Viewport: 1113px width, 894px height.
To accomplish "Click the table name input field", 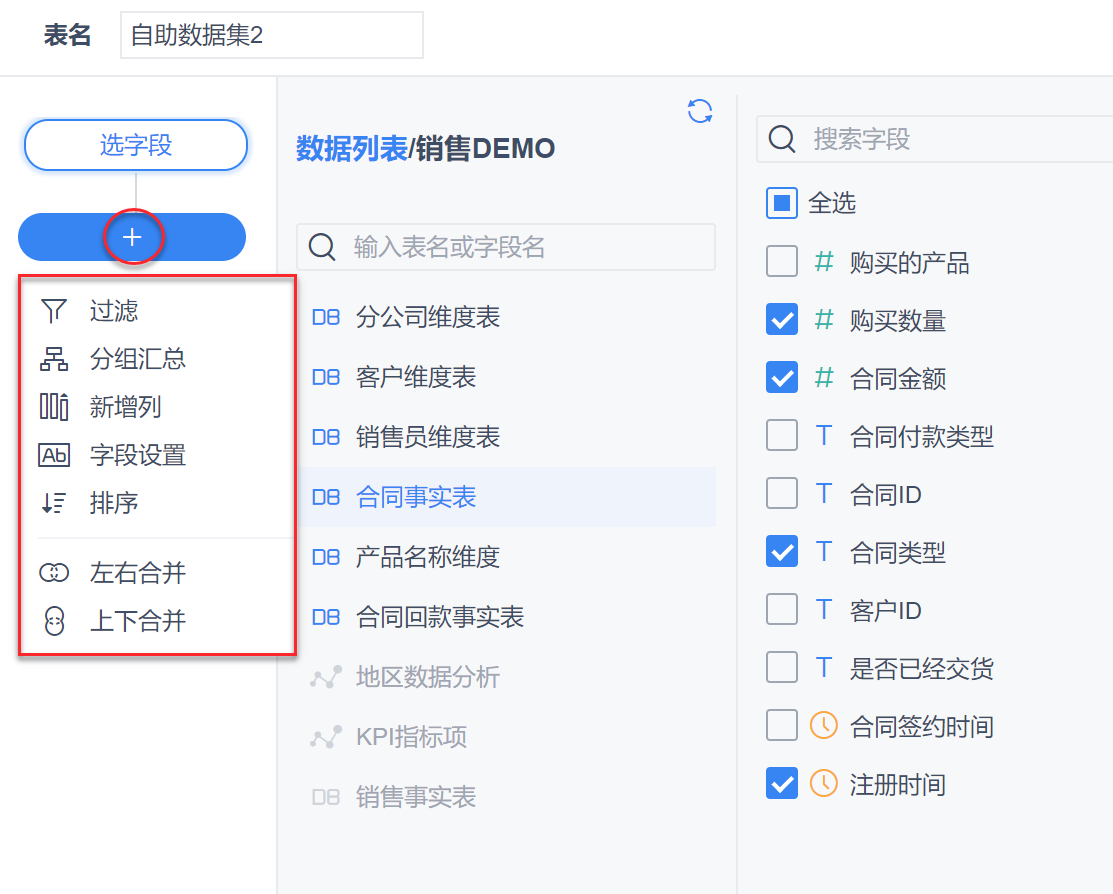I will click(271, 36).
